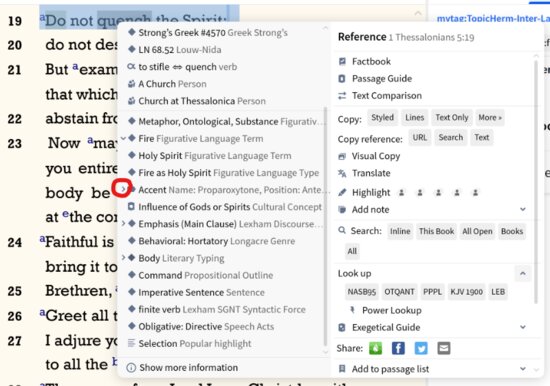Collapse the Look up section
Image resolution: width=550 pixels, height=386 pixels.
pyautogui.click(x=523, y=274)
